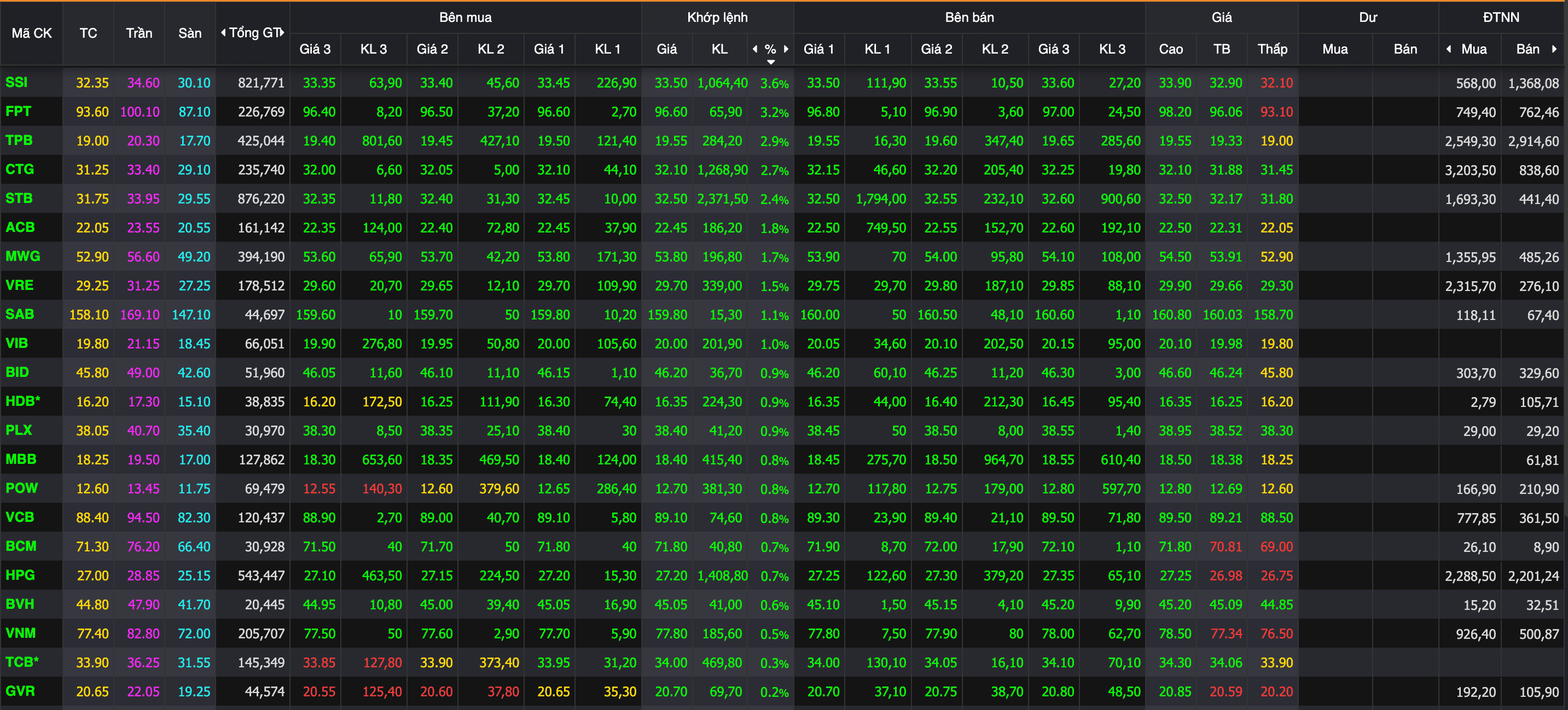Click SAB floor price 147.10
This screenshot has width=1568, height=710.
(x=191, y=315)
